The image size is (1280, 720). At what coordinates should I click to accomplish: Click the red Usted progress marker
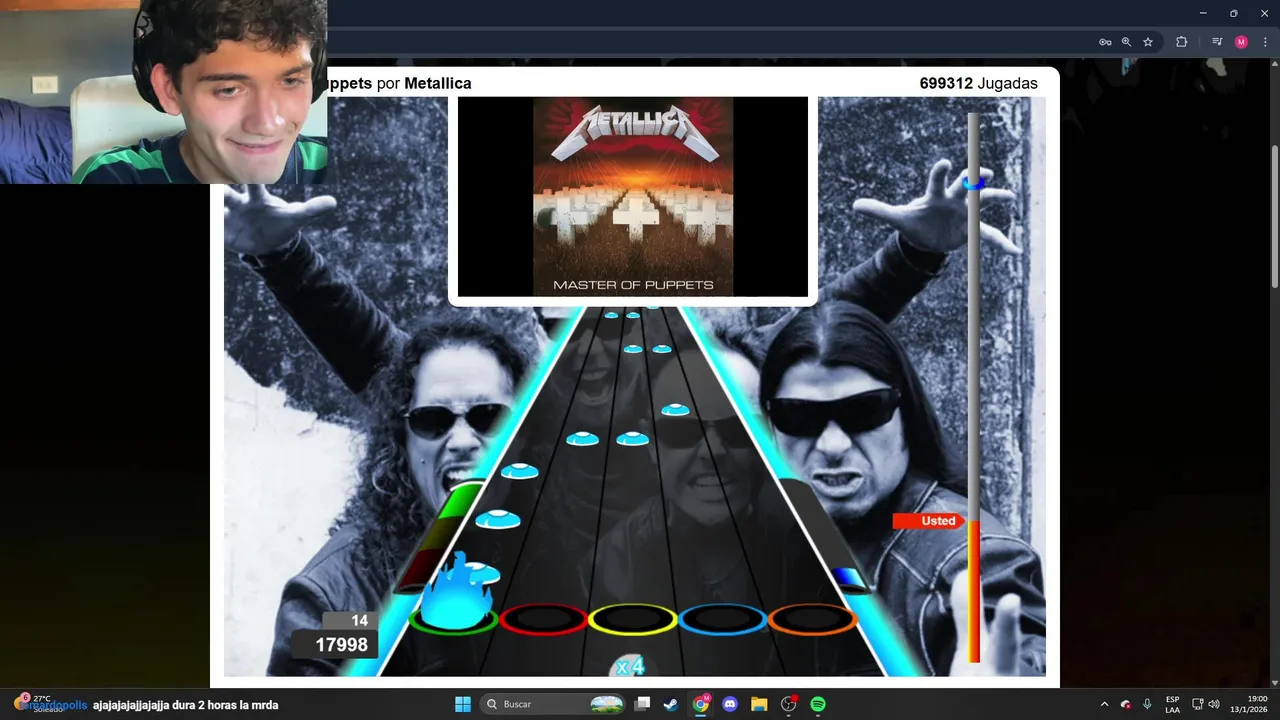click(930, 521)
